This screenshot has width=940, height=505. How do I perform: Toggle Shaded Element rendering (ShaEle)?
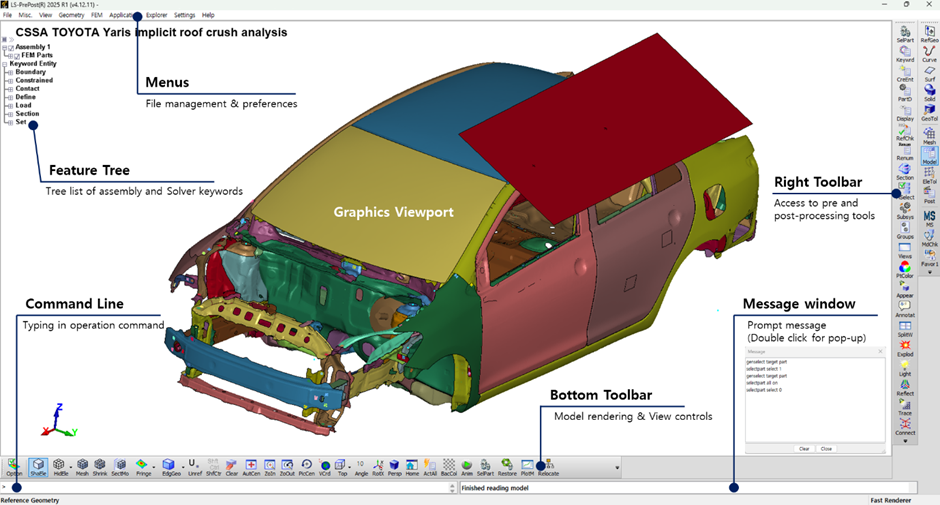(38, 466)
